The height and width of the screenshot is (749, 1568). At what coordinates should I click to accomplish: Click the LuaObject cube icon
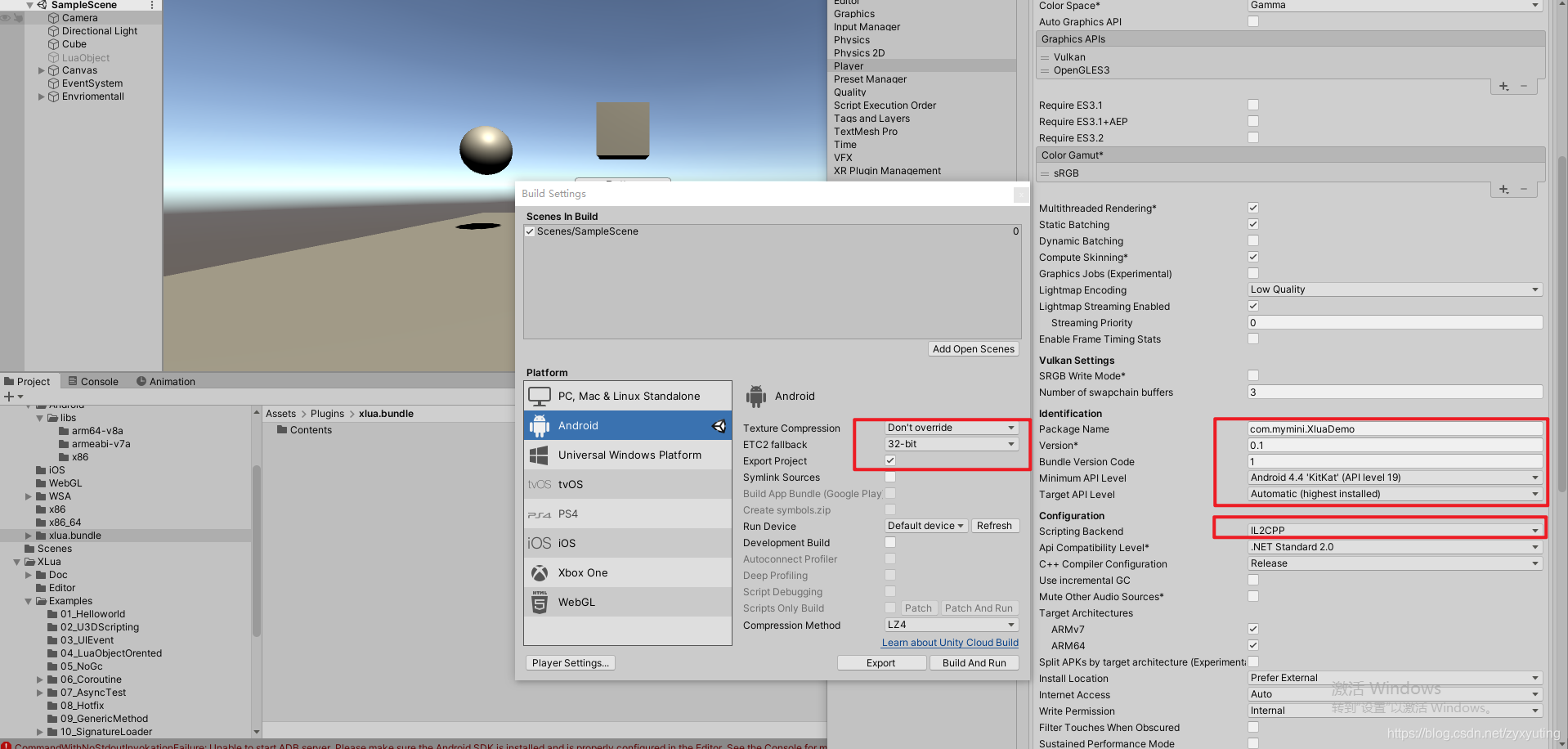(54, 57)
